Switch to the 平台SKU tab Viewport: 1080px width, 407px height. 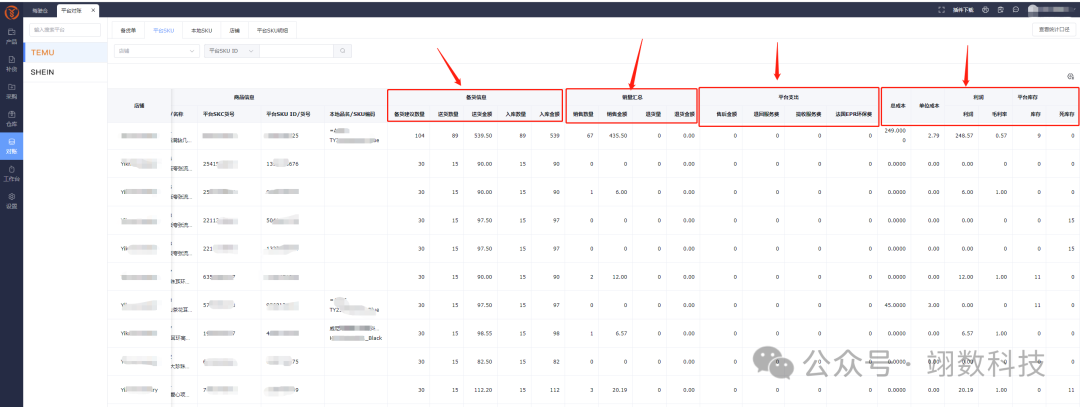163,30
